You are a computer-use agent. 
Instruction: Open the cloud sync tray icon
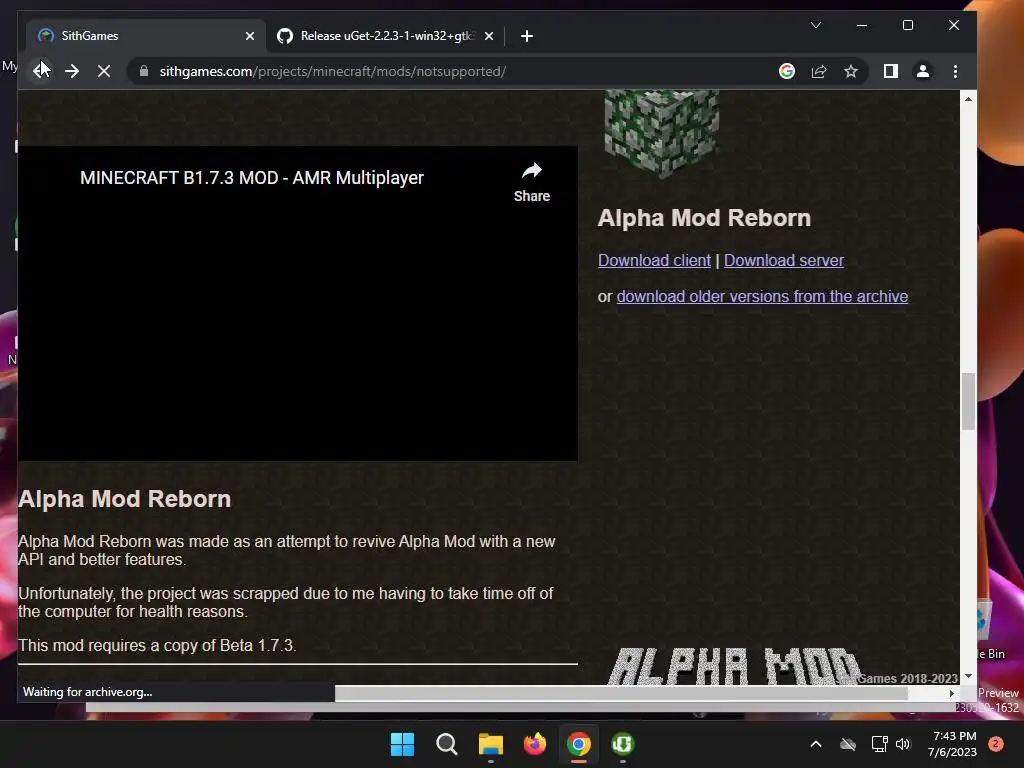coord(848,744)
